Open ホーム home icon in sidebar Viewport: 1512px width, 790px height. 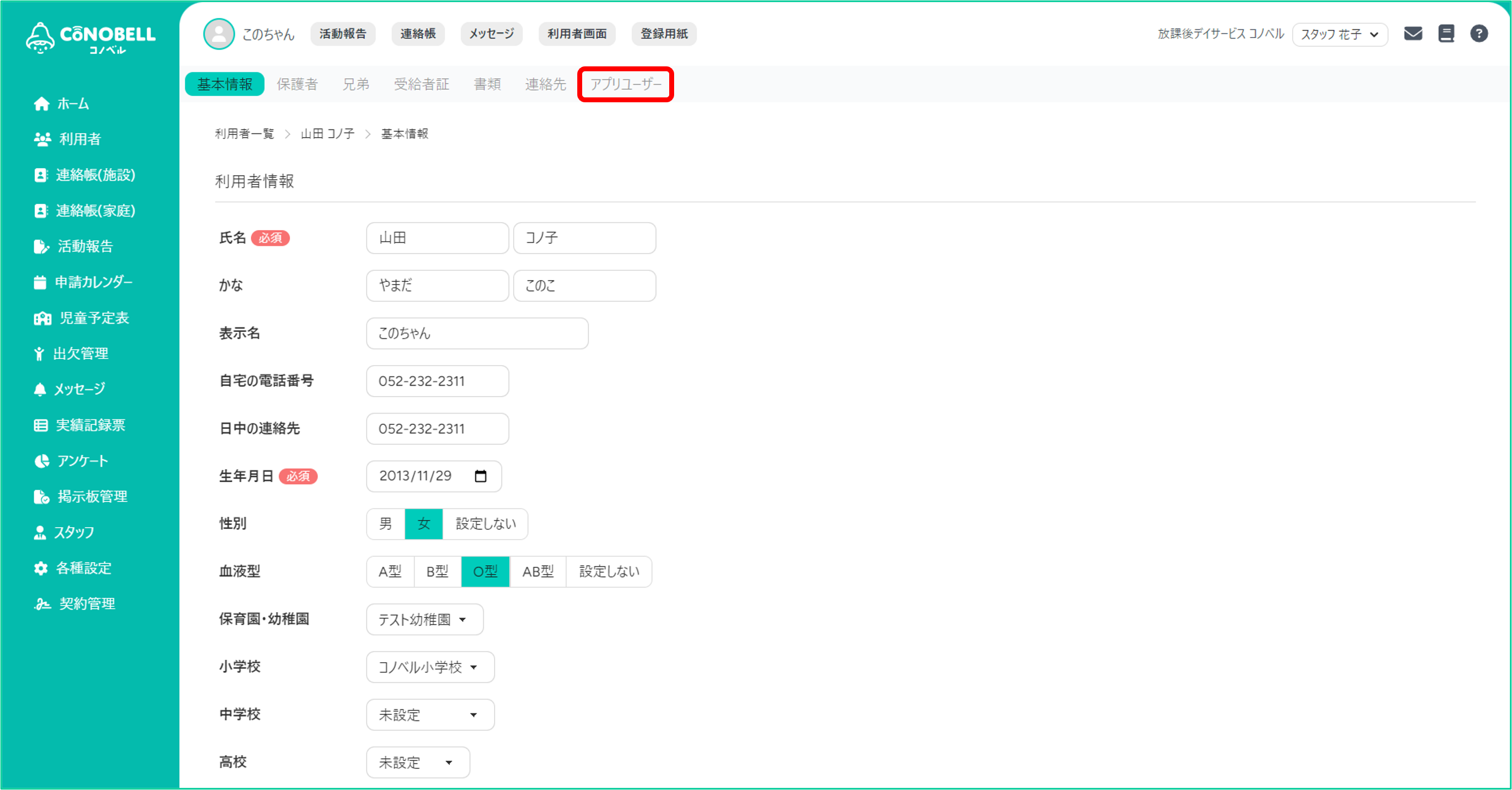(x=41, y=104)
